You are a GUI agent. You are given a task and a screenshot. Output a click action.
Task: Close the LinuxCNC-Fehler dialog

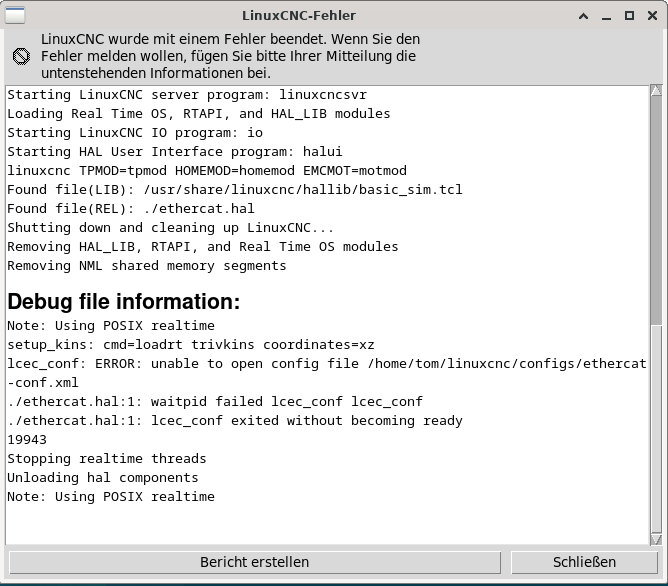652,16
